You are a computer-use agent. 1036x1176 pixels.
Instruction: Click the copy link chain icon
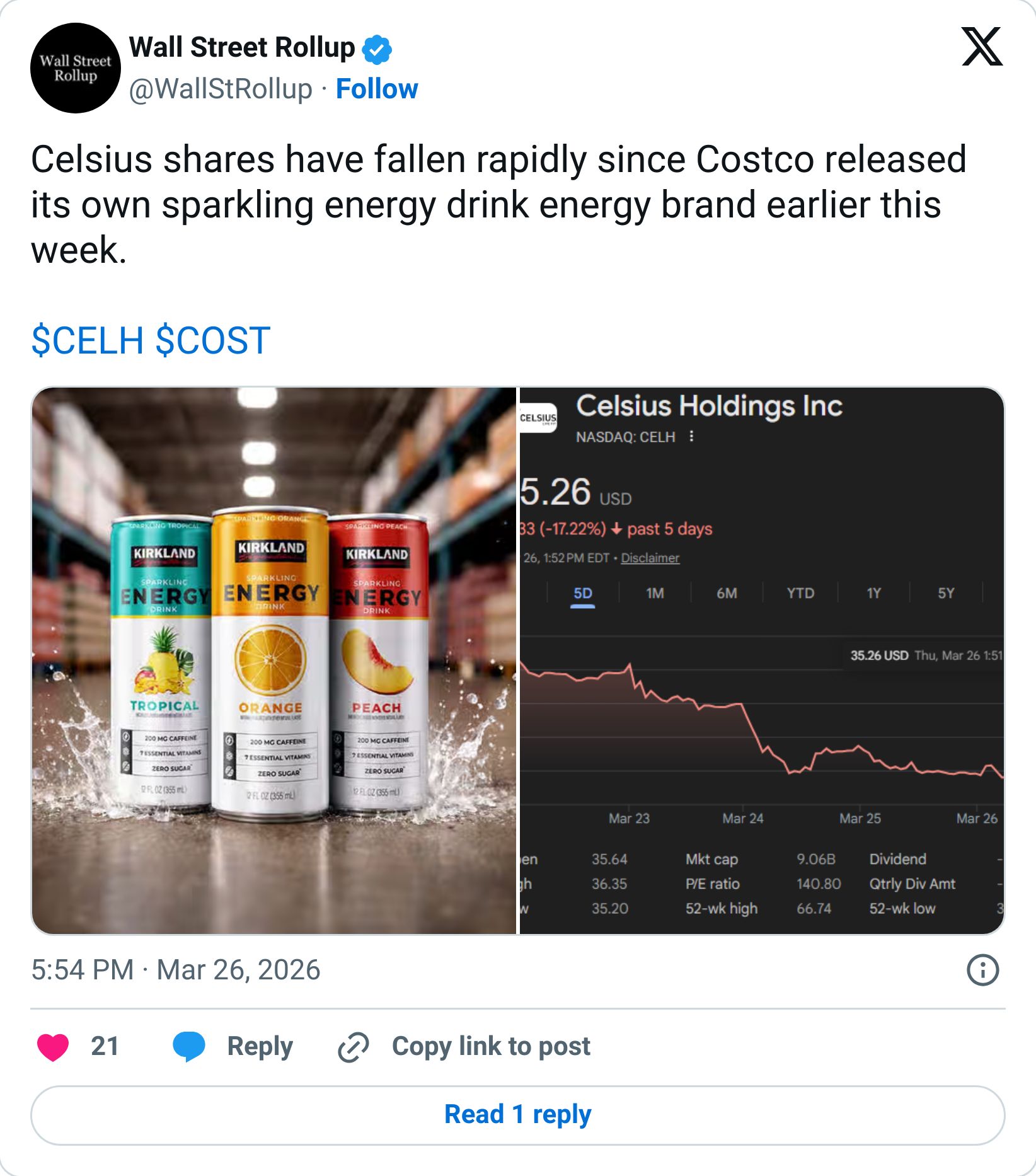(x=353, y=1046)
